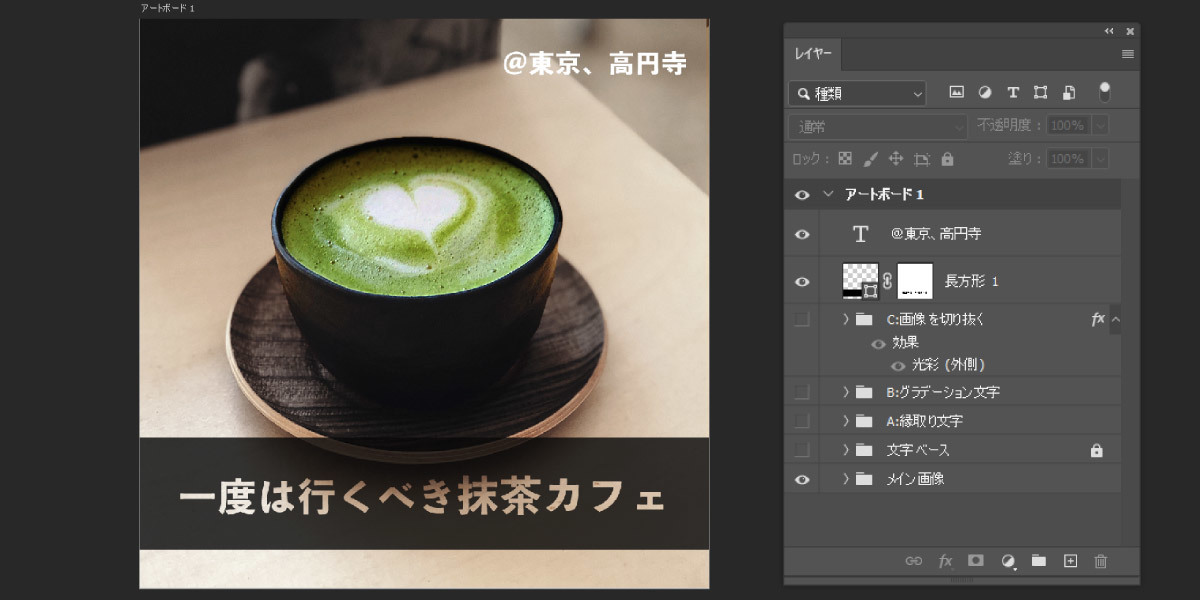Open the Layers panel menu
The width and height of the screenshot is (1200, 600).
click(x=1127, y=54)
